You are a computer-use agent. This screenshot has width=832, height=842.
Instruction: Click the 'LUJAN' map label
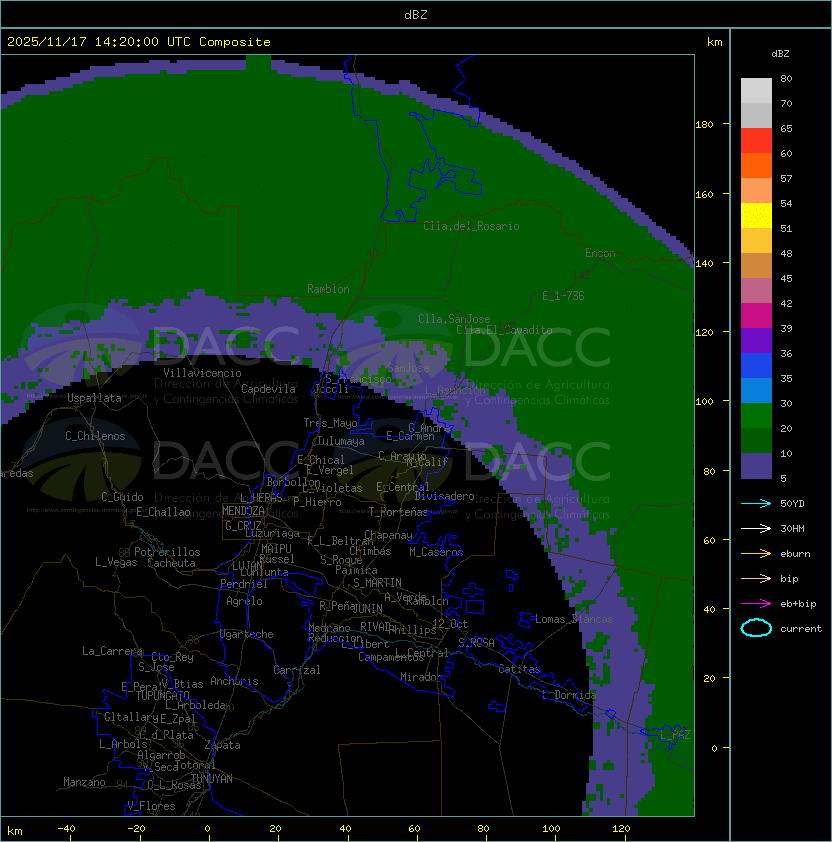click(x=247, y=565)
